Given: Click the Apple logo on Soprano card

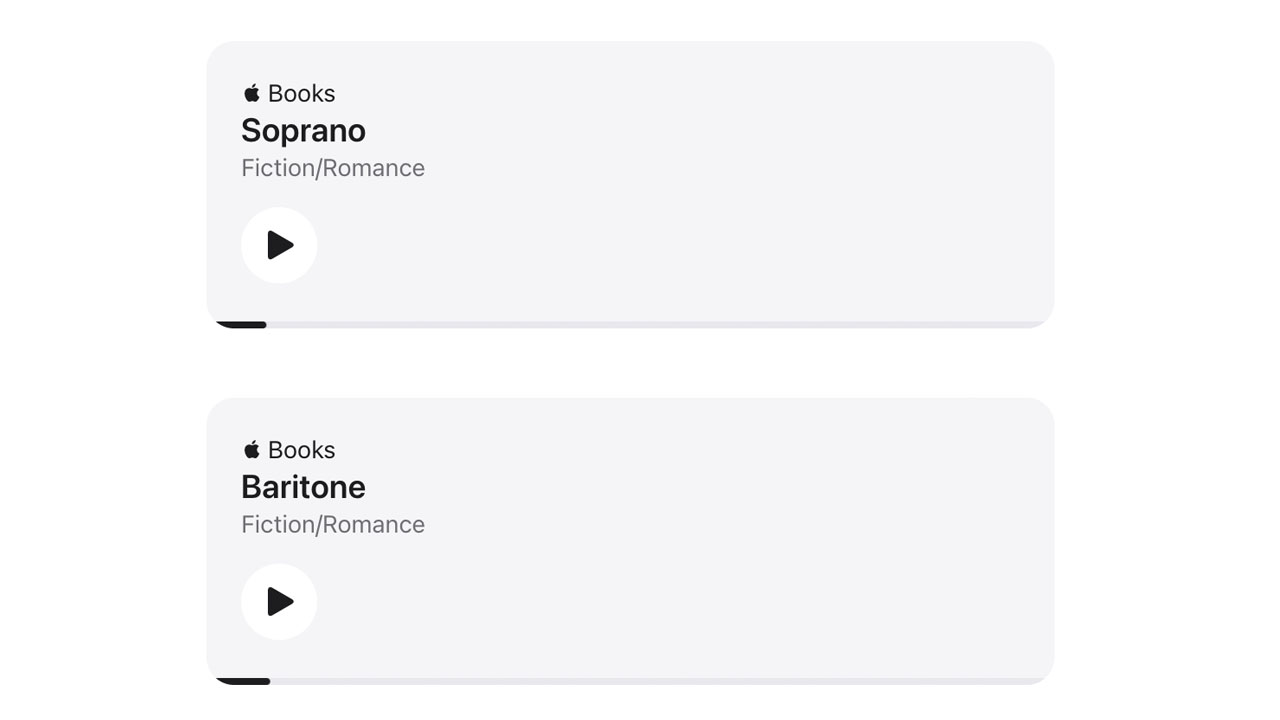Looking at the screenshot, I should [252, 93].
